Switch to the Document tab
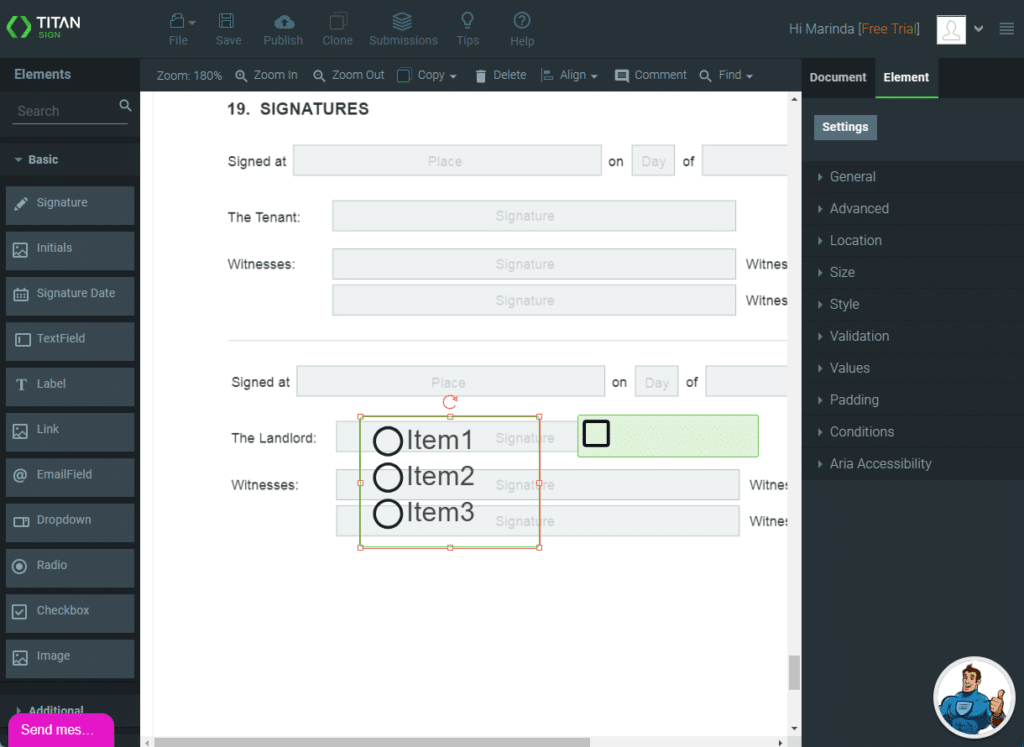1024x747 pixels. coord(838,77)
